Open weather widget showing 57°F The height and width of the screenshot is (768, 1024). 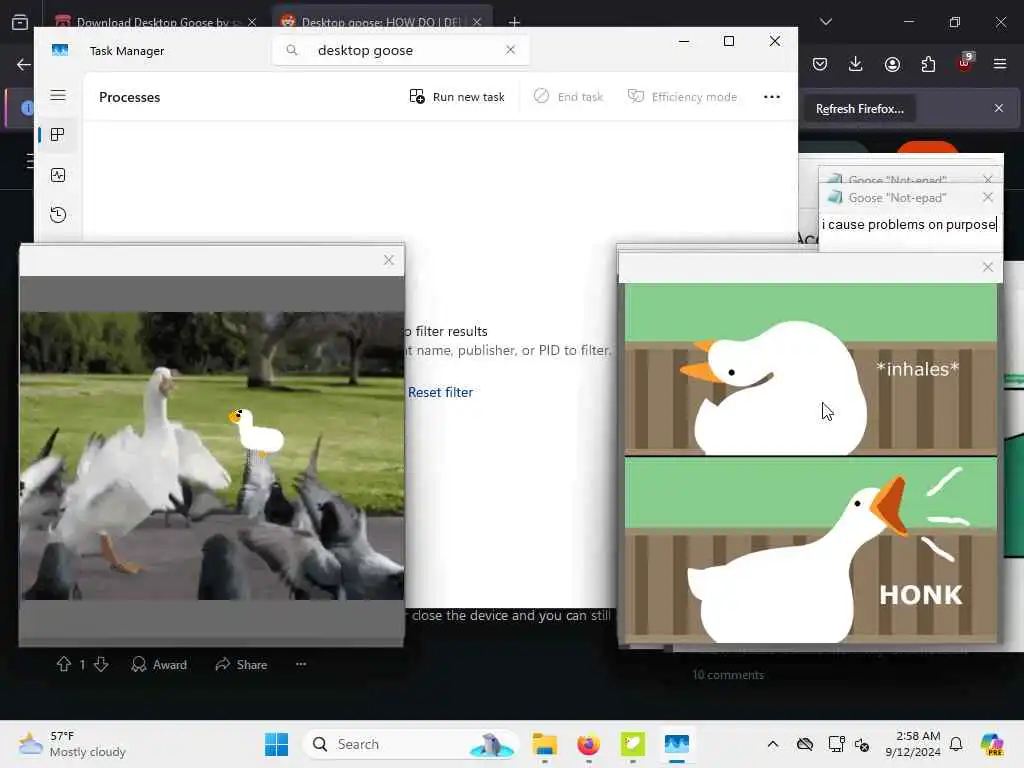click(72, 744)
